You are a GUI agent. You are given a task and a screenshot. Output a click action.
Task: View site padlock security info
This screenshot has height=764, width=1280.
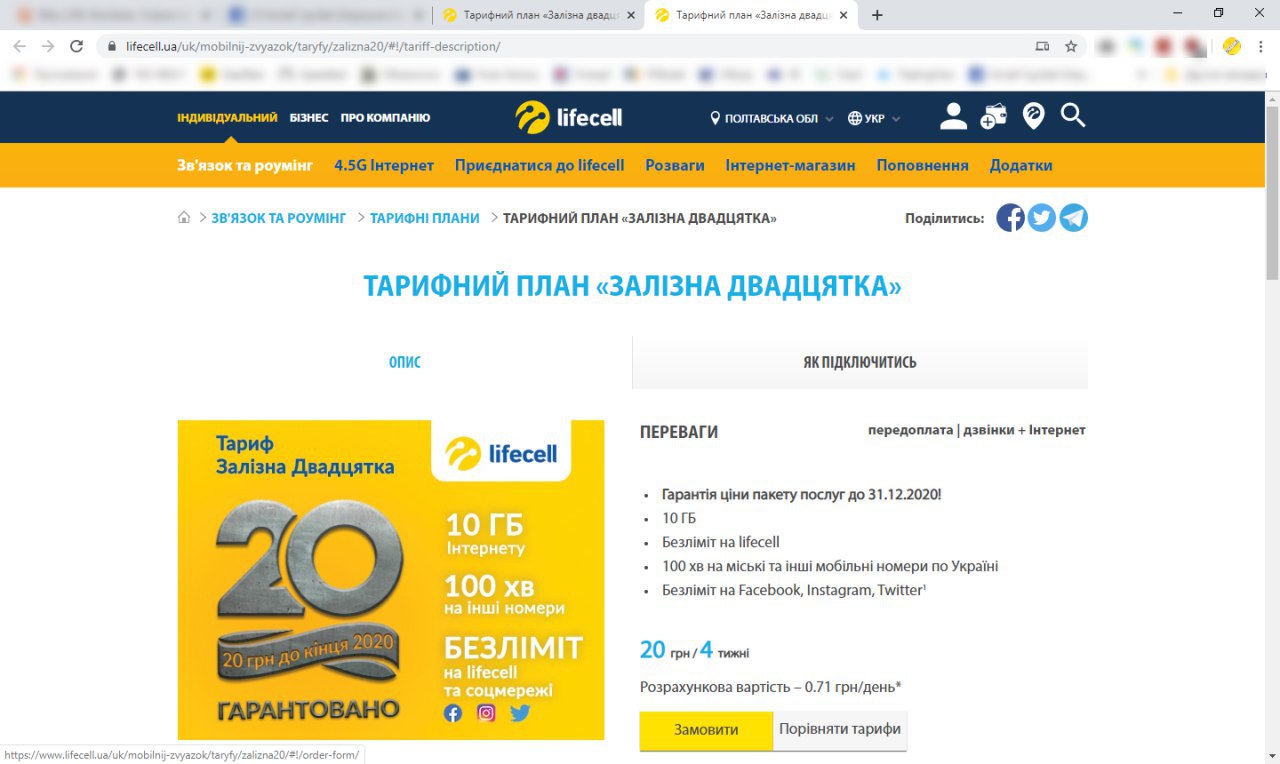tap(111, 46)
